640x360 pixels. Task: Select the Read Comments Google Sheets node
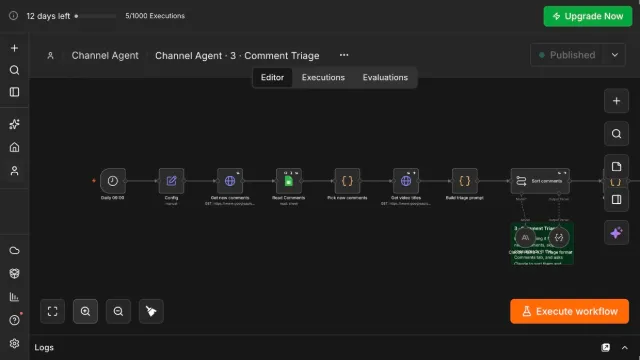click(x=289, y=181)
